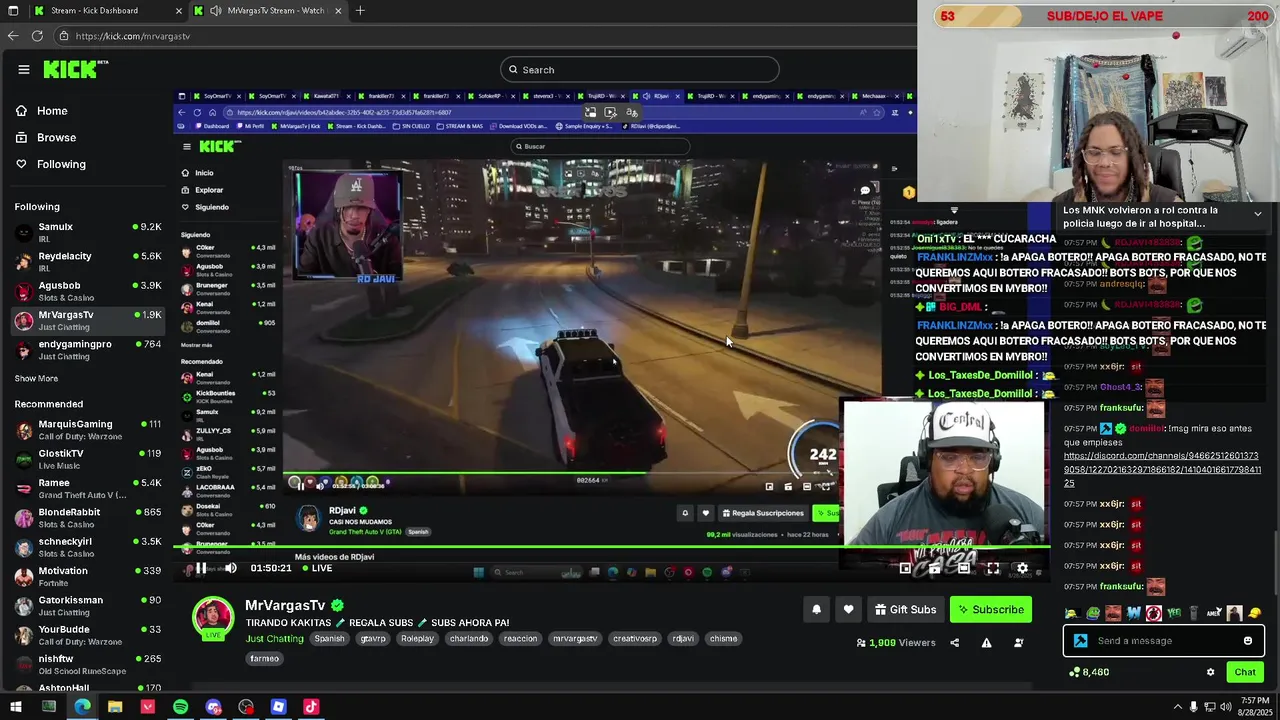
Task: Focus the Send a message field
Action: pyautogui.click(x=1164, y=641)
